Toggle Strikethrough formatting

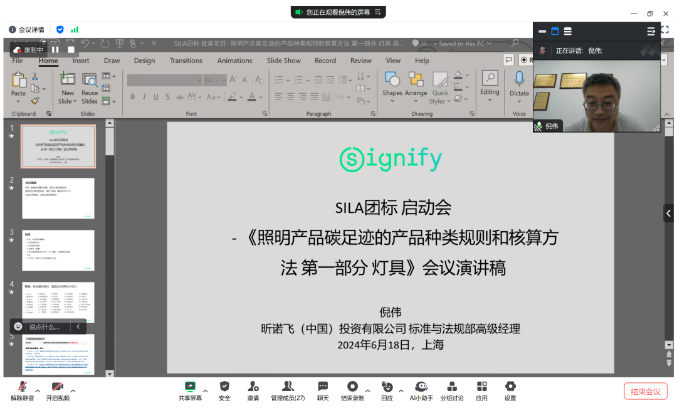179,97
